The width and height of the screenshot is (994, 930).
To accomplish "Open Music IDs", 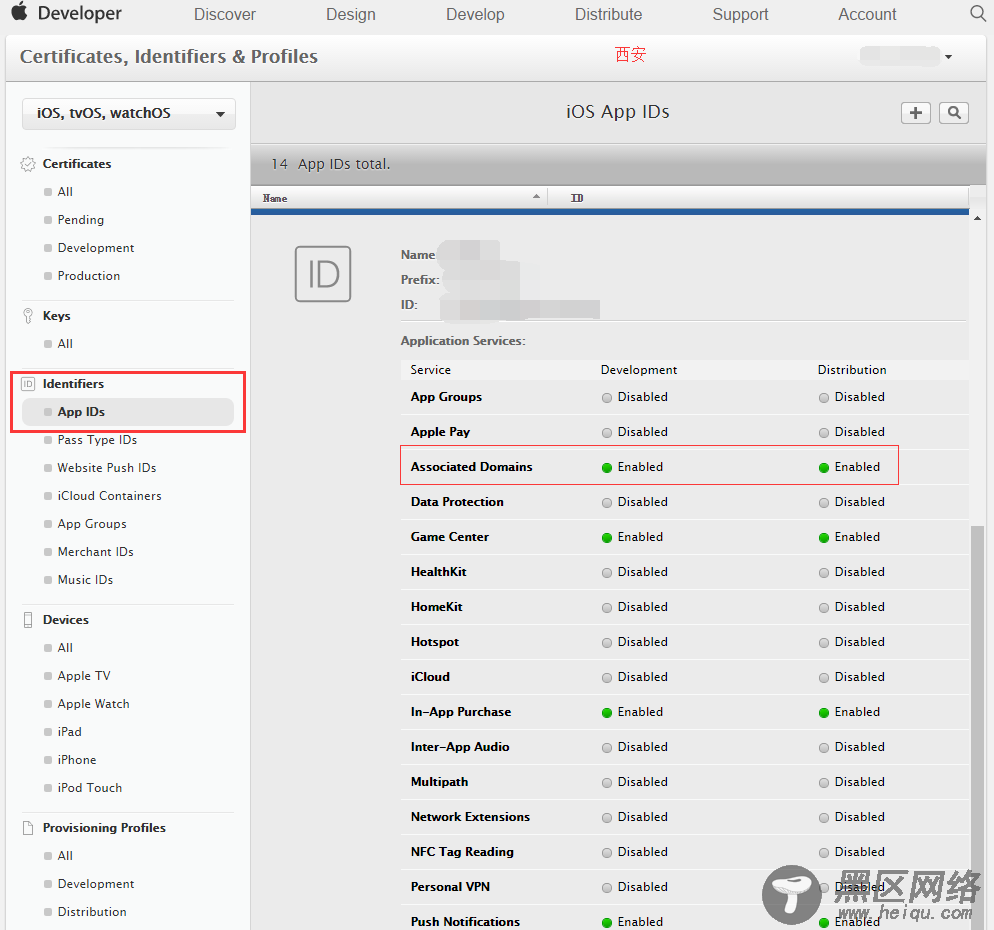I will pos(85,579).
